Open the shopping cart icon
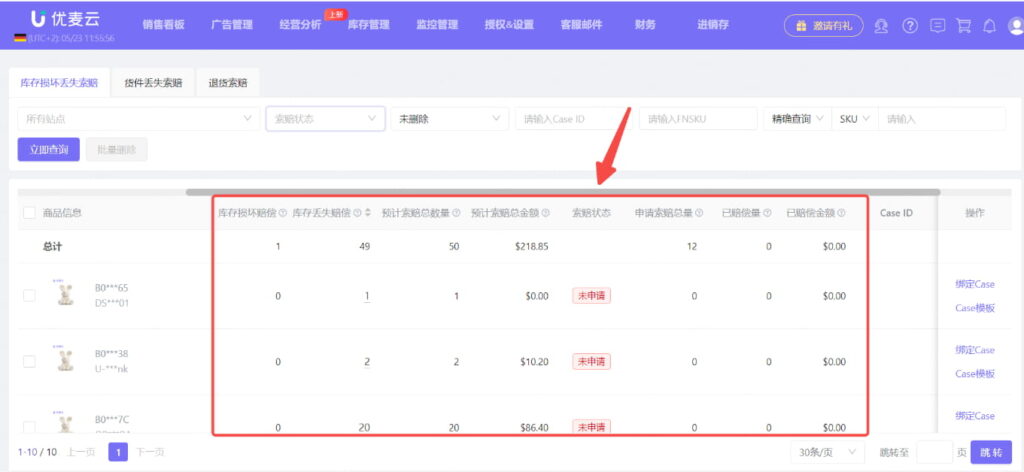This screenshot has width=1024, height=472. pos(963,25)
